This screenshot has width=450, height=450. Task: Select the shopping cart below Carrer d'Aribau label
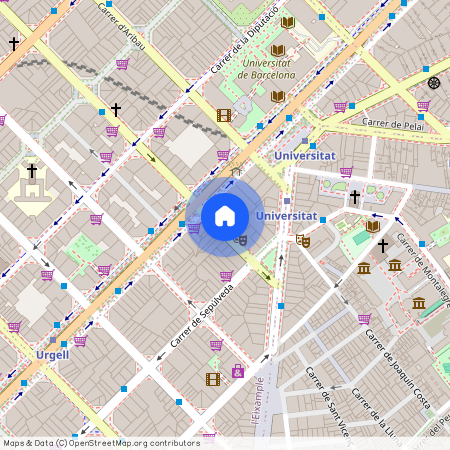pos(123,64)
